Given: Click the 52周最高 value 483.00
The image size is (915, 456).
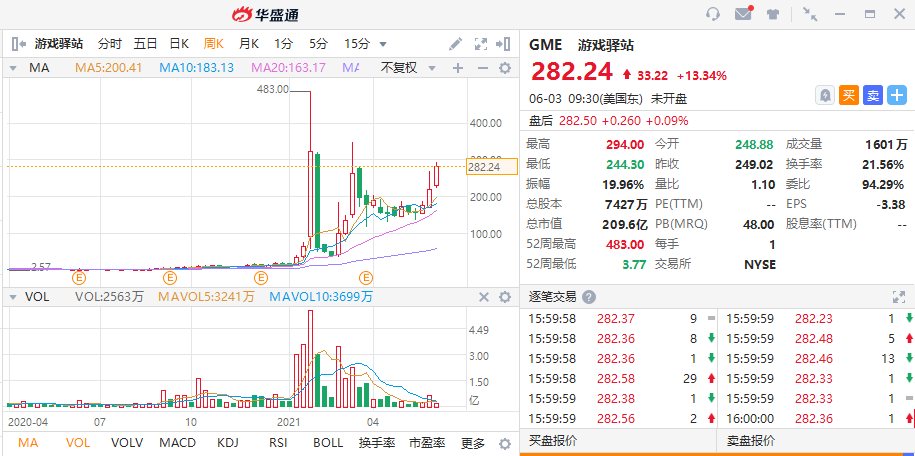Looking at the screenshot, I should point(626,245).
